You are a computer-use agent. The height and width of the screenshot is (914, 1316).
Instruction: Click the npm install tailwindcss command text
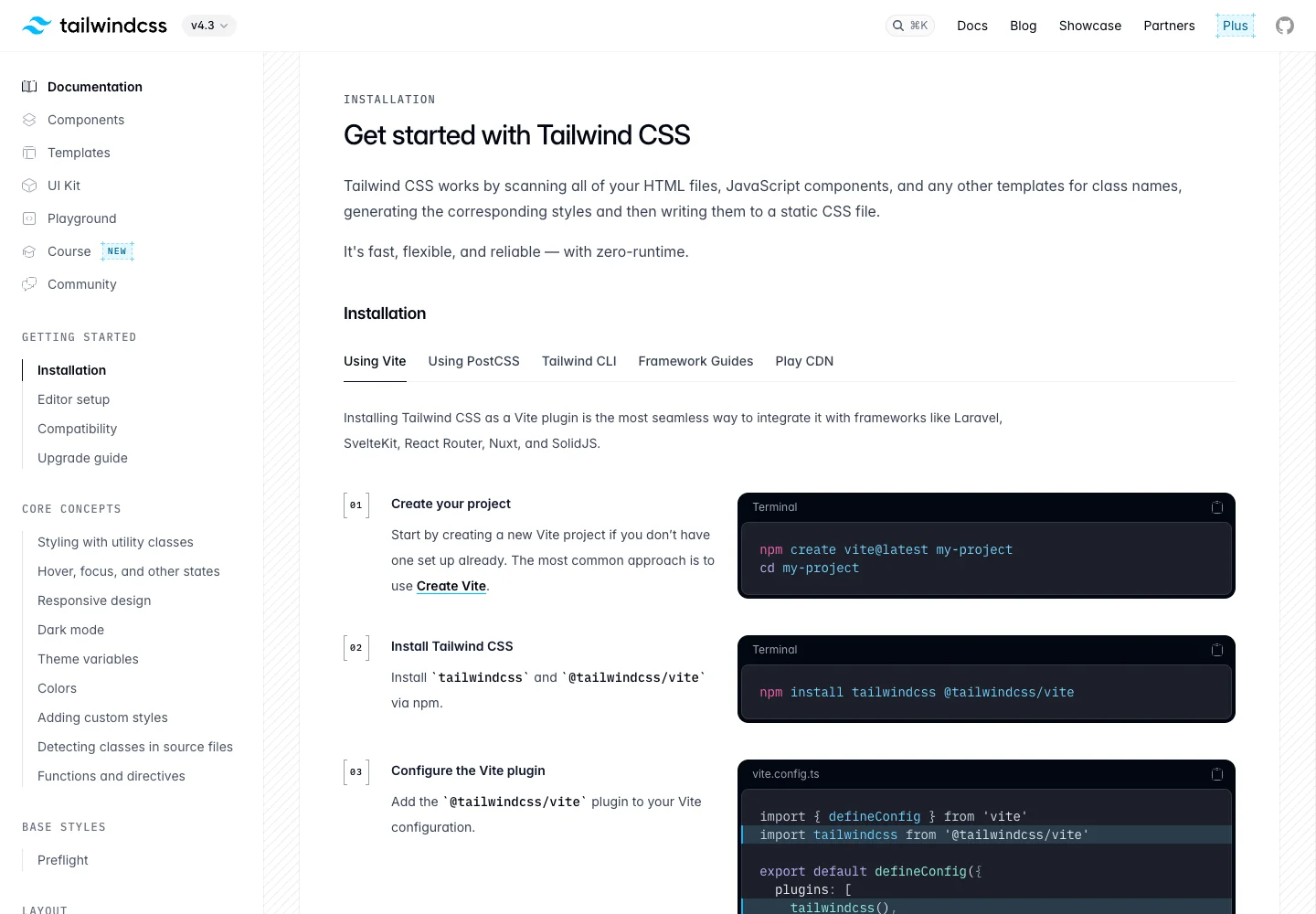(x=917, y=692)
